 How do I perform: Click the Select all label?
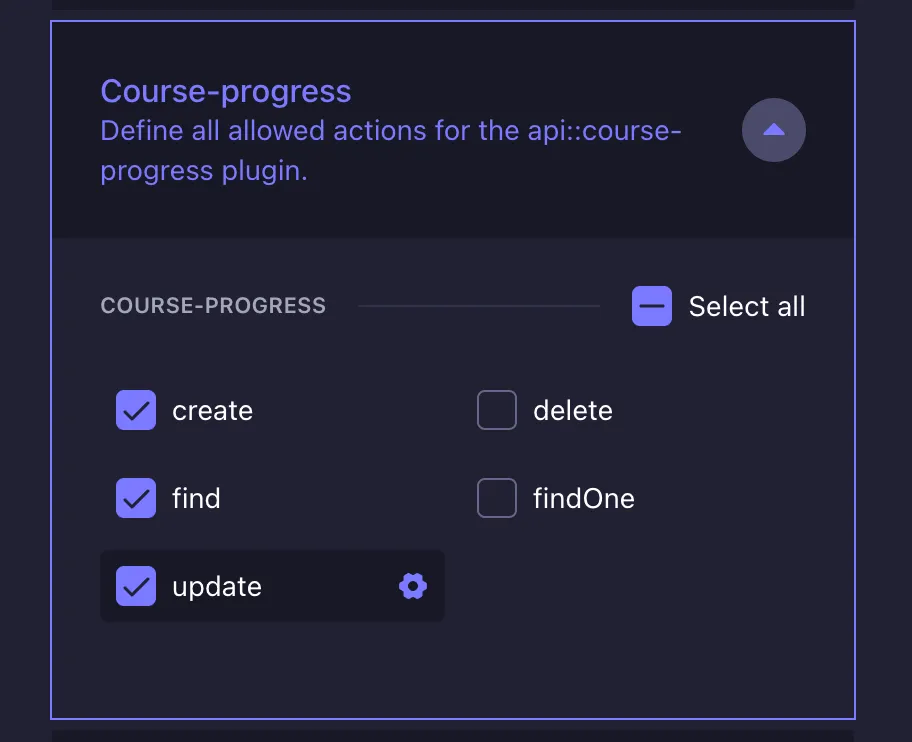(747, 306)
